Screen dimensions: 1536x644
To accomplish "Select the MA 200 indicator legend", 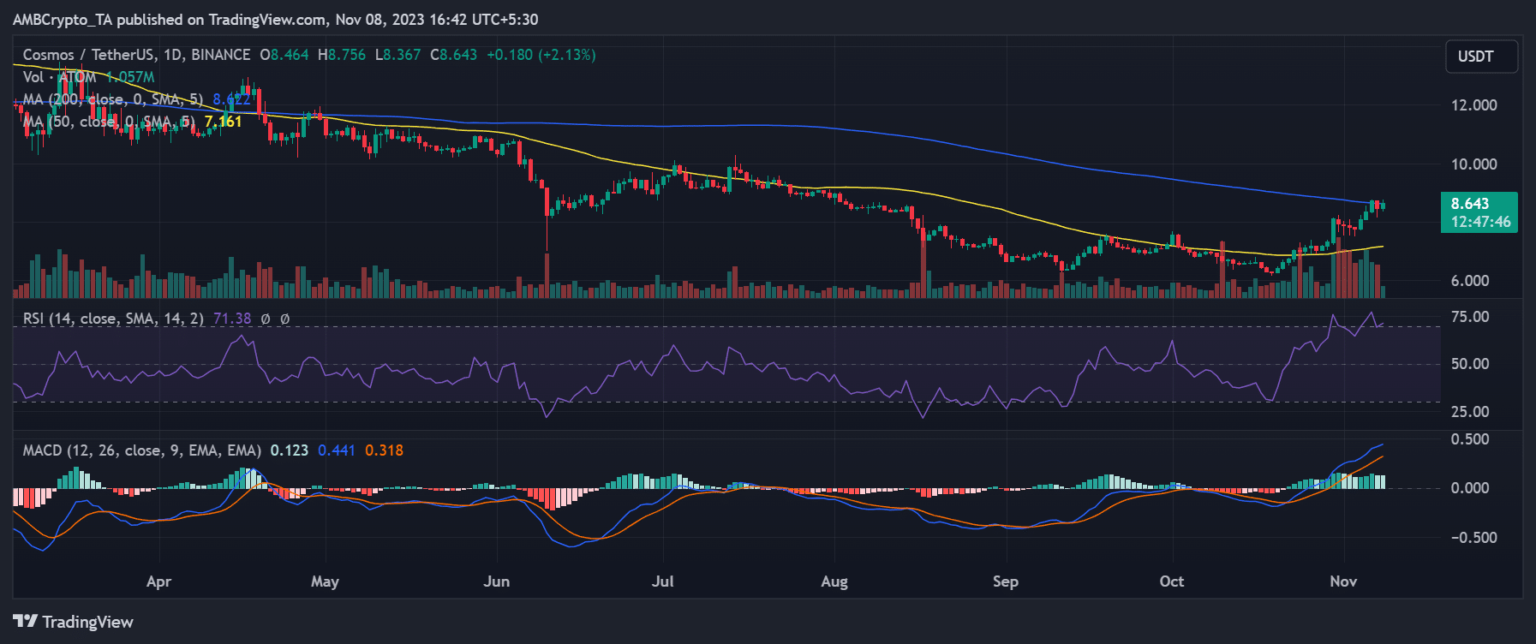I will pos(110,99).
